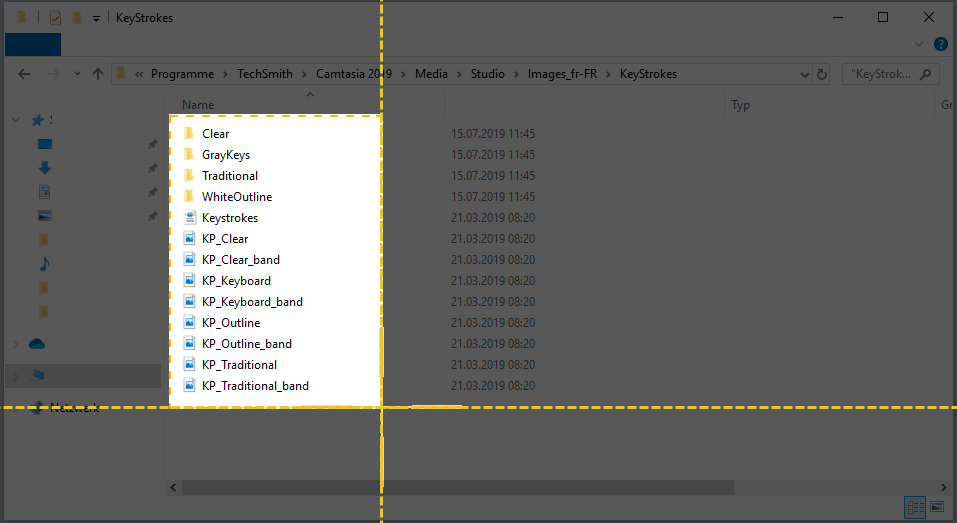This screenshot has height=523, width=957.
Task: Click the horizontal scrollbar thumb
Action: pyautogui.click(x=458, y=487)
